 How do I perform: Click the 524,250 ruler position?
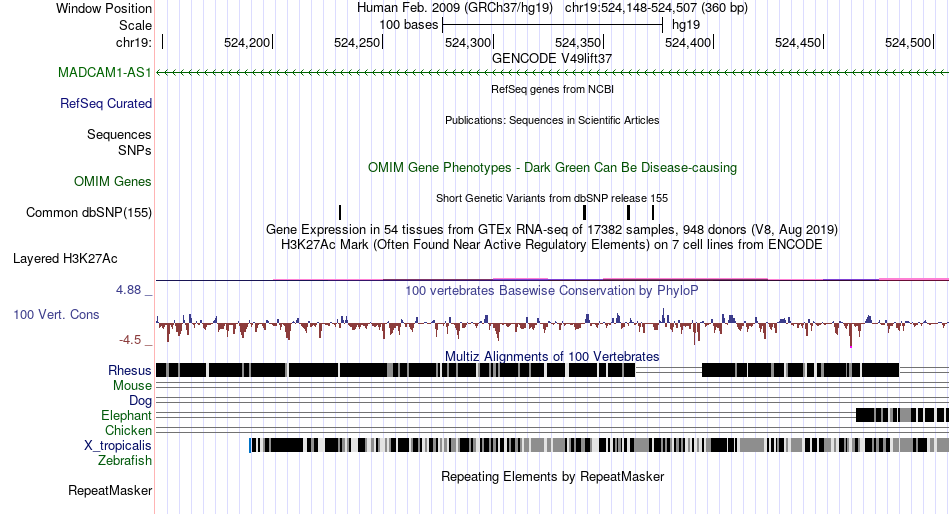coord(357,42)
